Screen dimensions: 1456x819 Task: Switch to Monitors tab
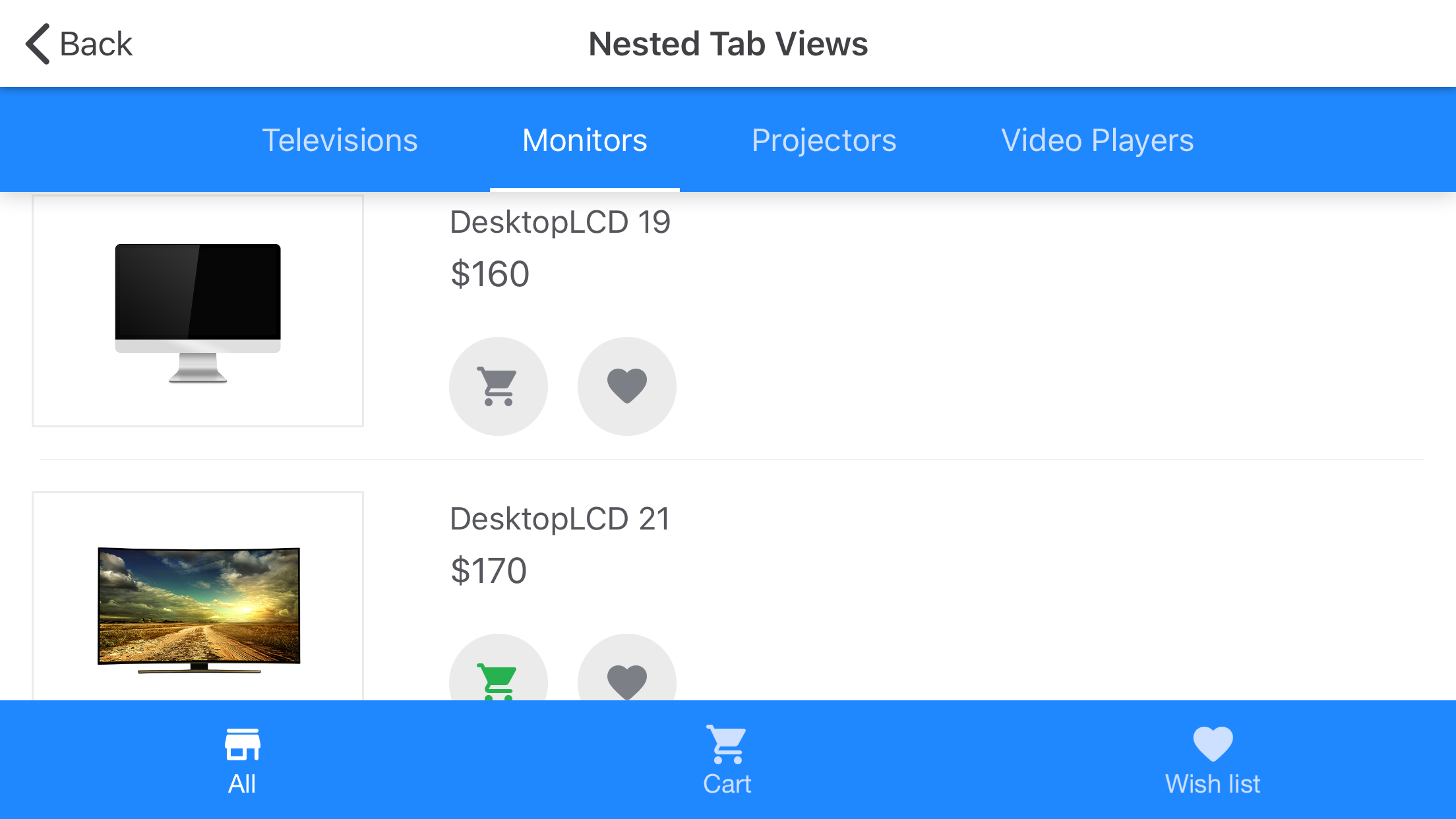[584, 140]
